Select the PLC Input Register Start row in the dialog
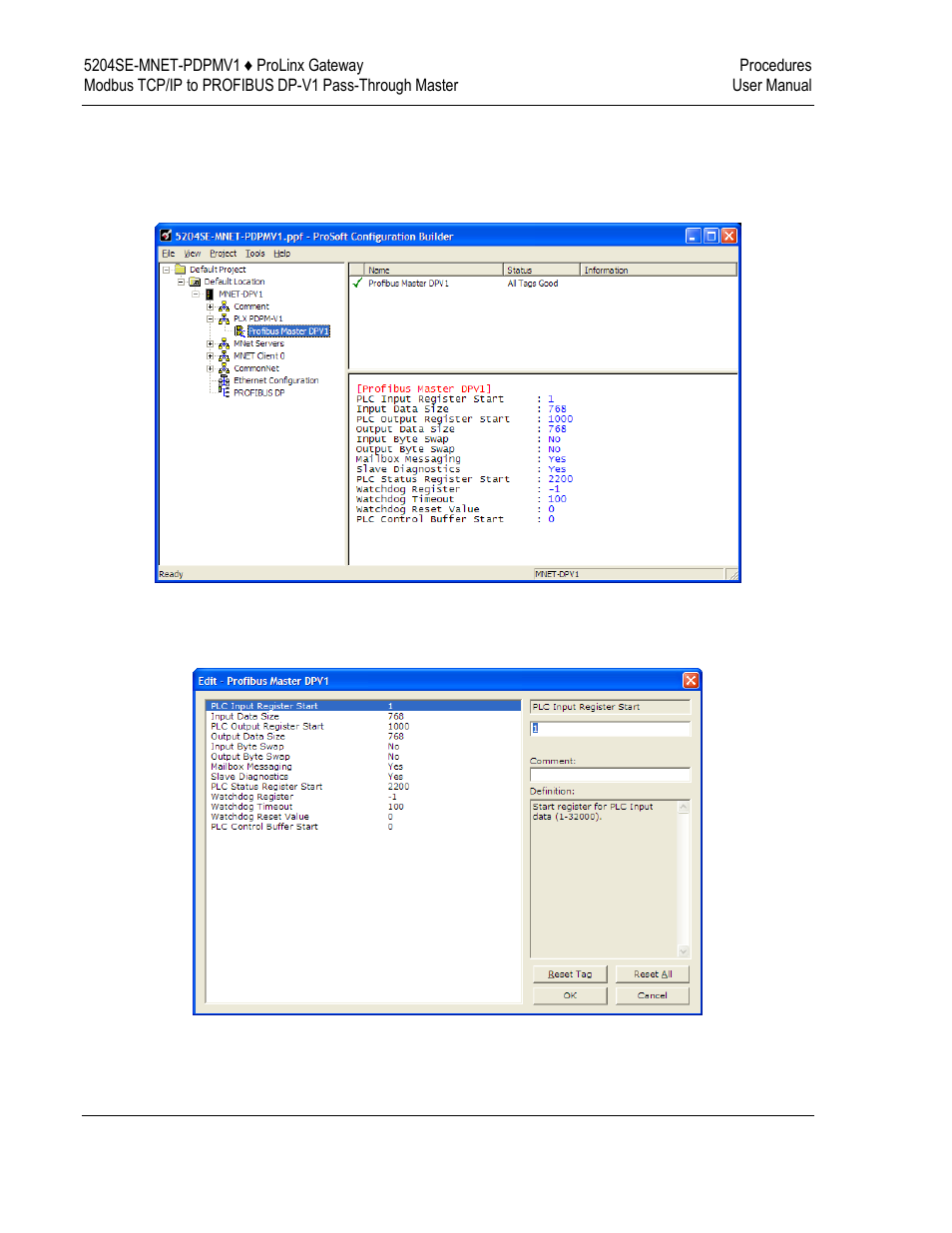The height and width of the screenshot is (1233, 952). click(x=363, y=706)
